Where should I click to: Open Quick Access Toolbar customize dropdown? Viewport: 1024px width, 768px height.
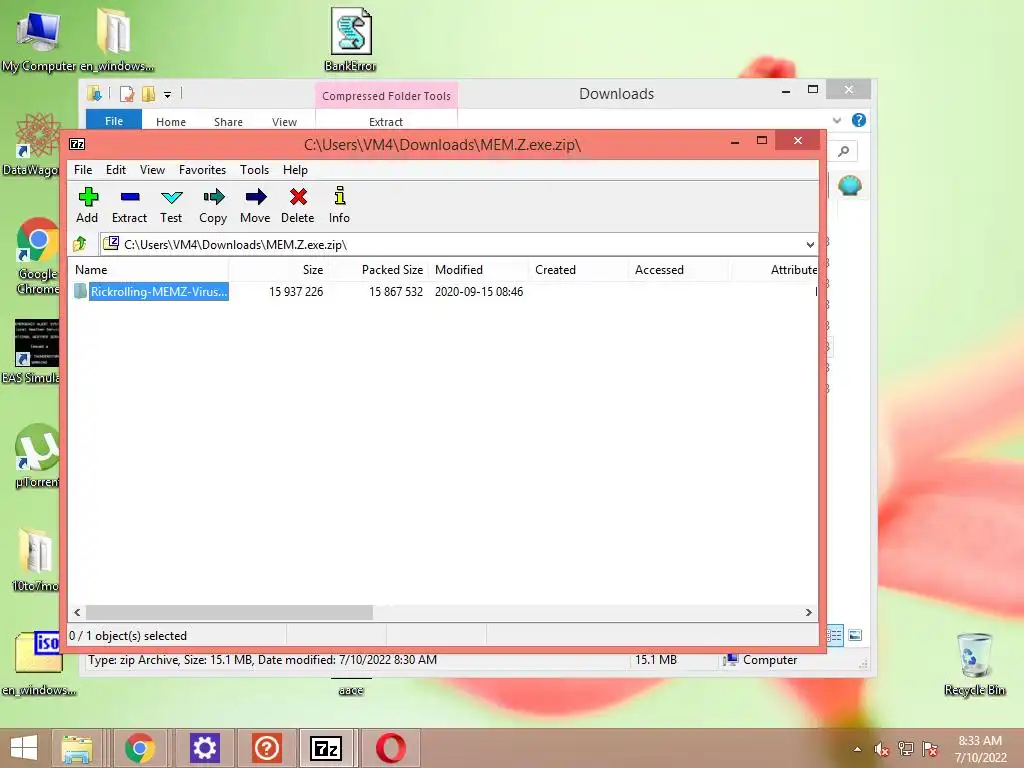coord(167,95)
